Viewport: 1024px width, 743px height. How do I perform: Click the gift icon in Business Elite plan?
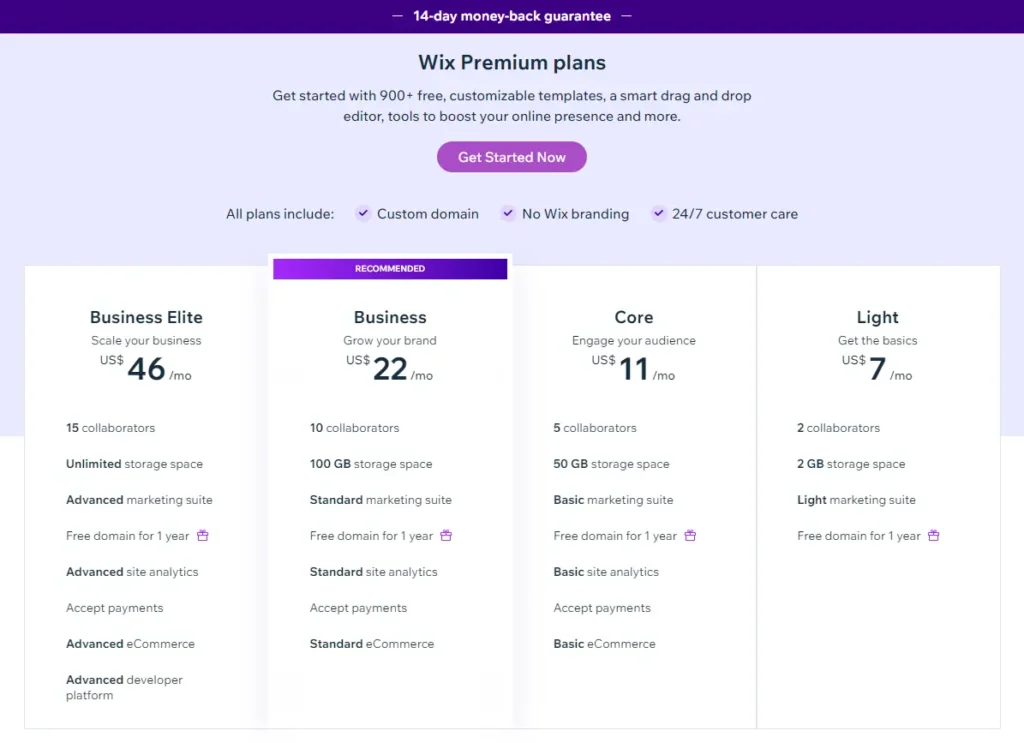click(x=203, y=535)
